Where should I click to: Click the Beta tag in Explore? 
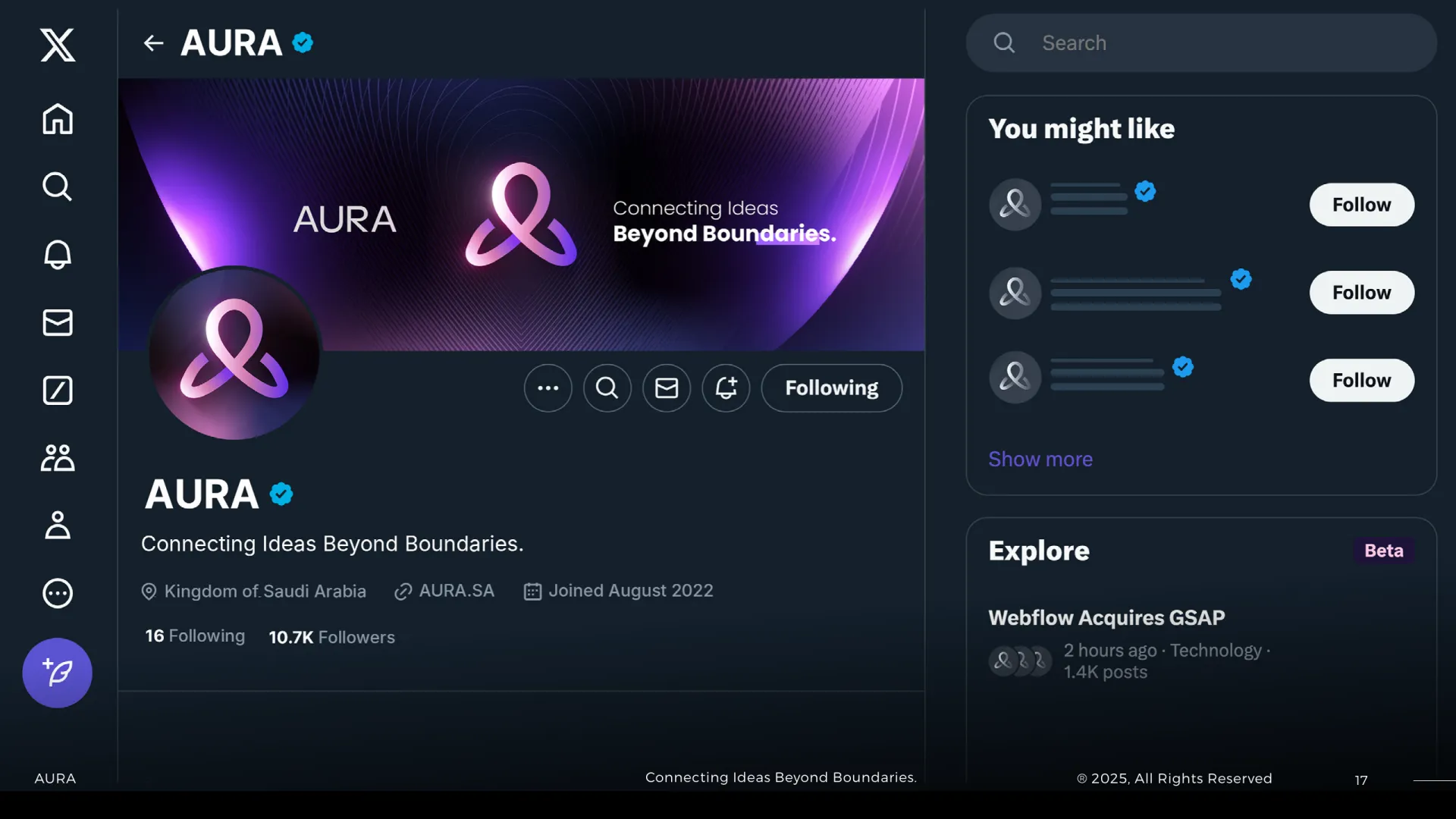click(x=1384, y=551)
